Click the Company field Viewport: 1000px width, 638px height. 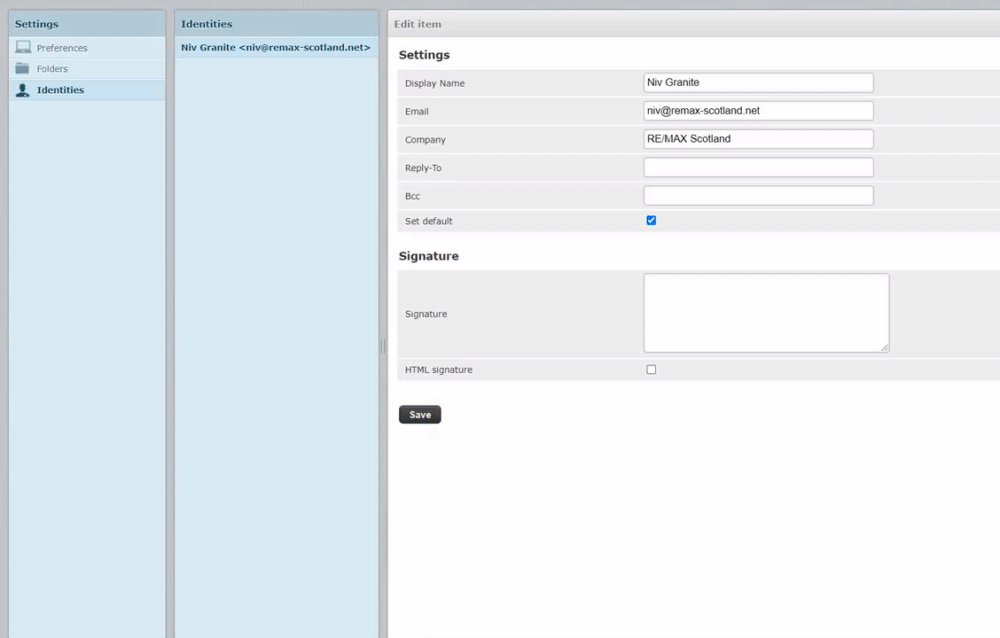(757, 138)
